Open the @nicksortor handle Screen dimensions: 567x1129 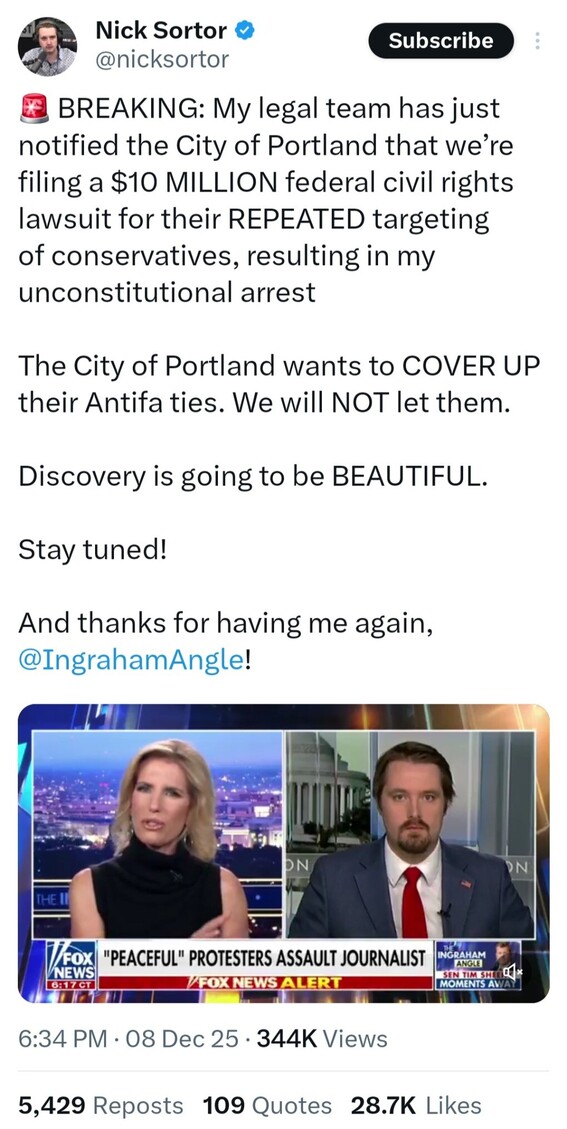click(x=162, y=60)
